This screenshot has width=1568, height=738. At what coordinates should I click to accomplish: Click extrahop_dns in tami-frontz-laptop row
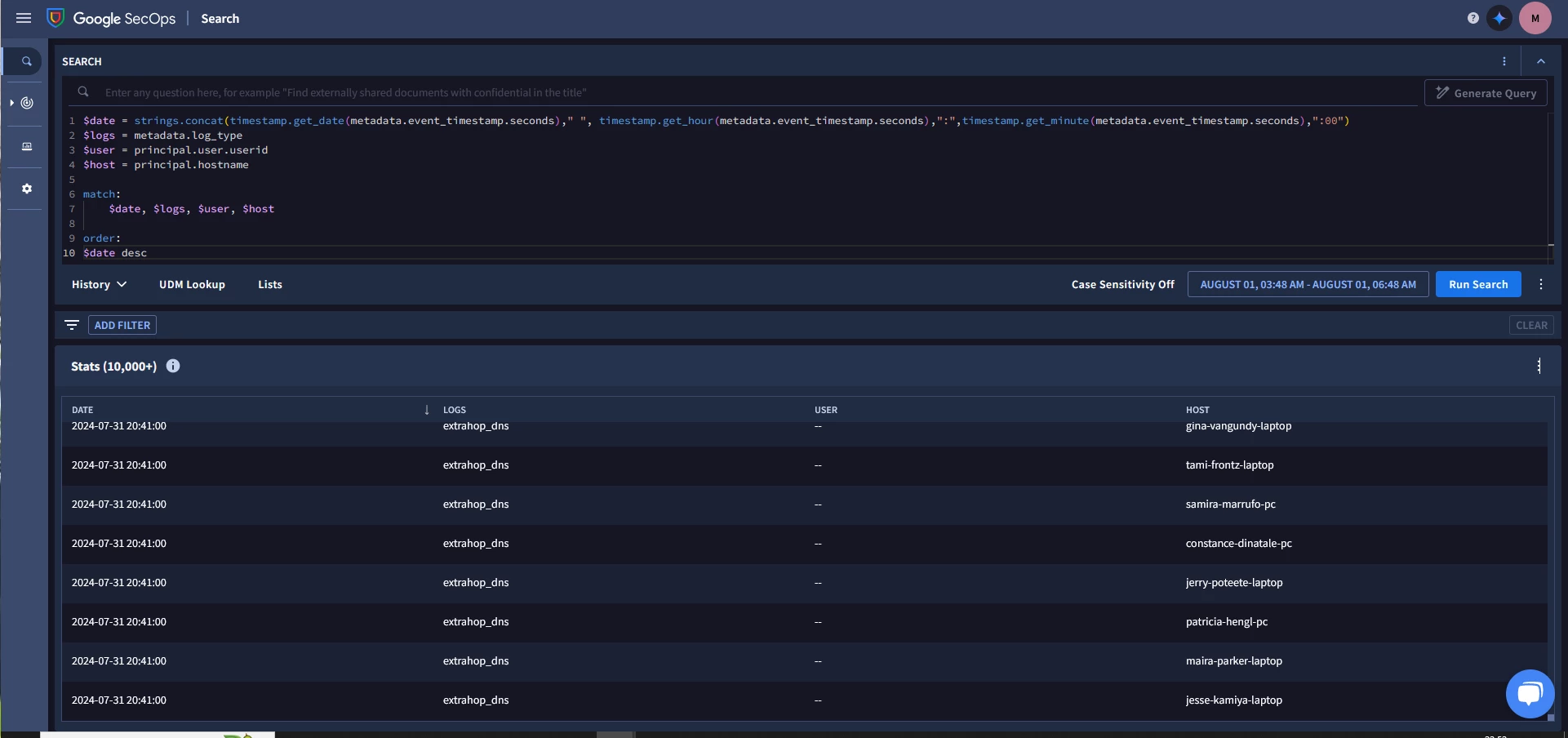476,465
